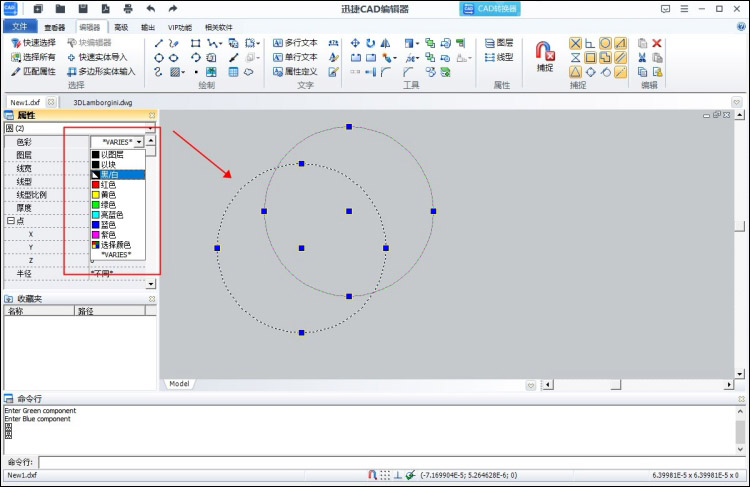Toggle the hourglass snap mode
Screen dimensions: 750x487
[575, 58]
